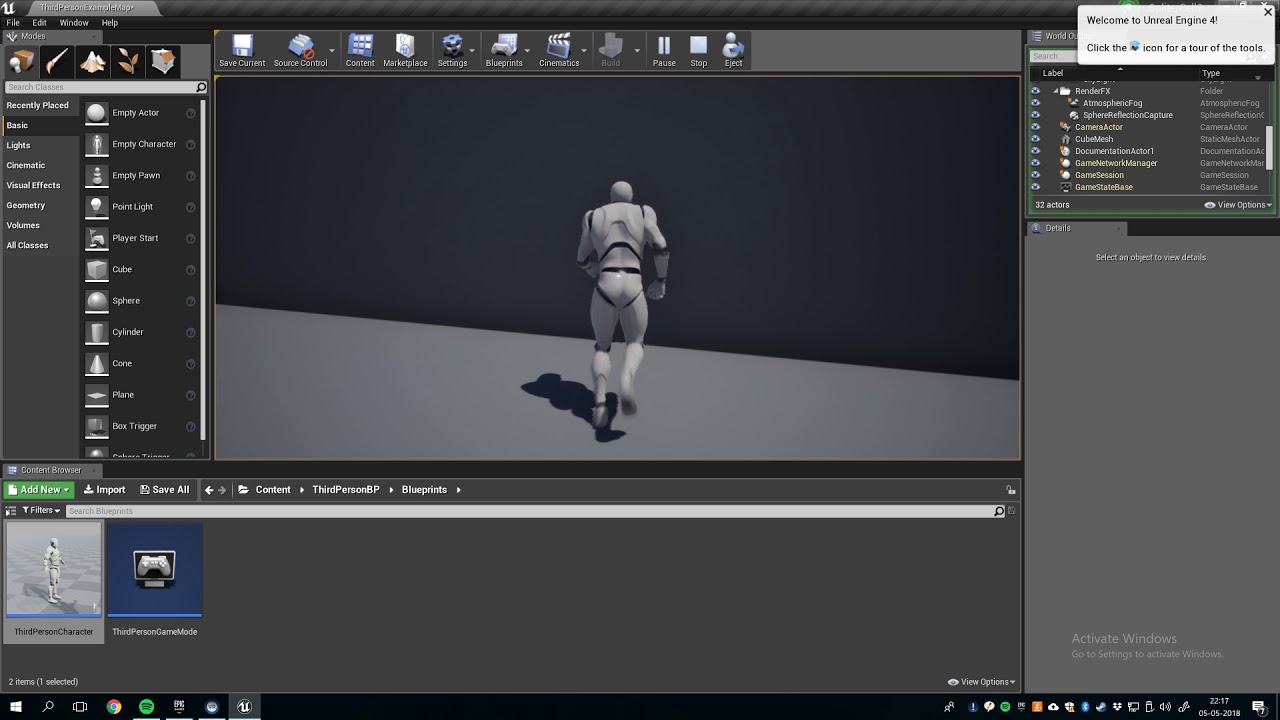Click the Import button
1280x720 pixels.
click(x=104, y=490)
